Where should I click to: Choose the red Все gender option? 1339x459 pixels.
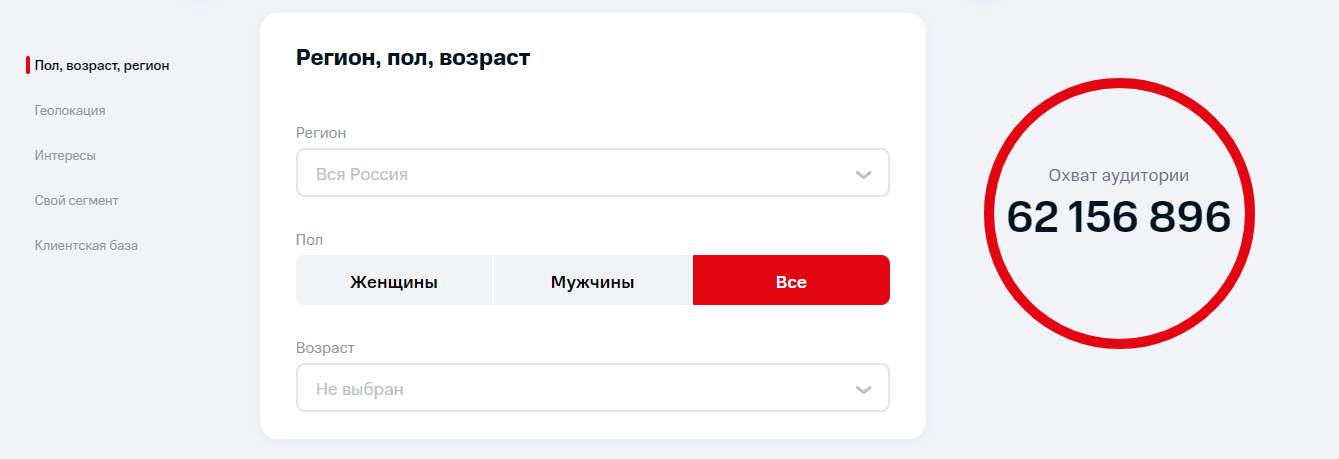(x=791, y=282)
